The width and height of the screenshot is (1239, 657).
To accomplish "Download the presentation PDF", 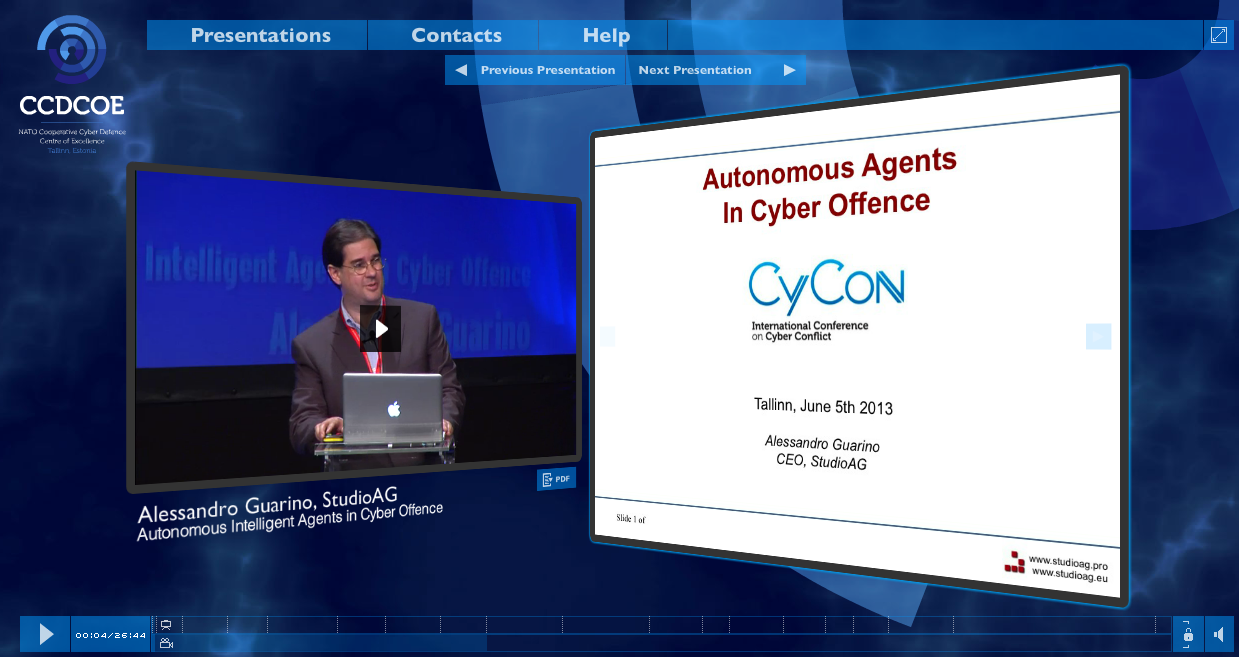I will coord(556,479).
